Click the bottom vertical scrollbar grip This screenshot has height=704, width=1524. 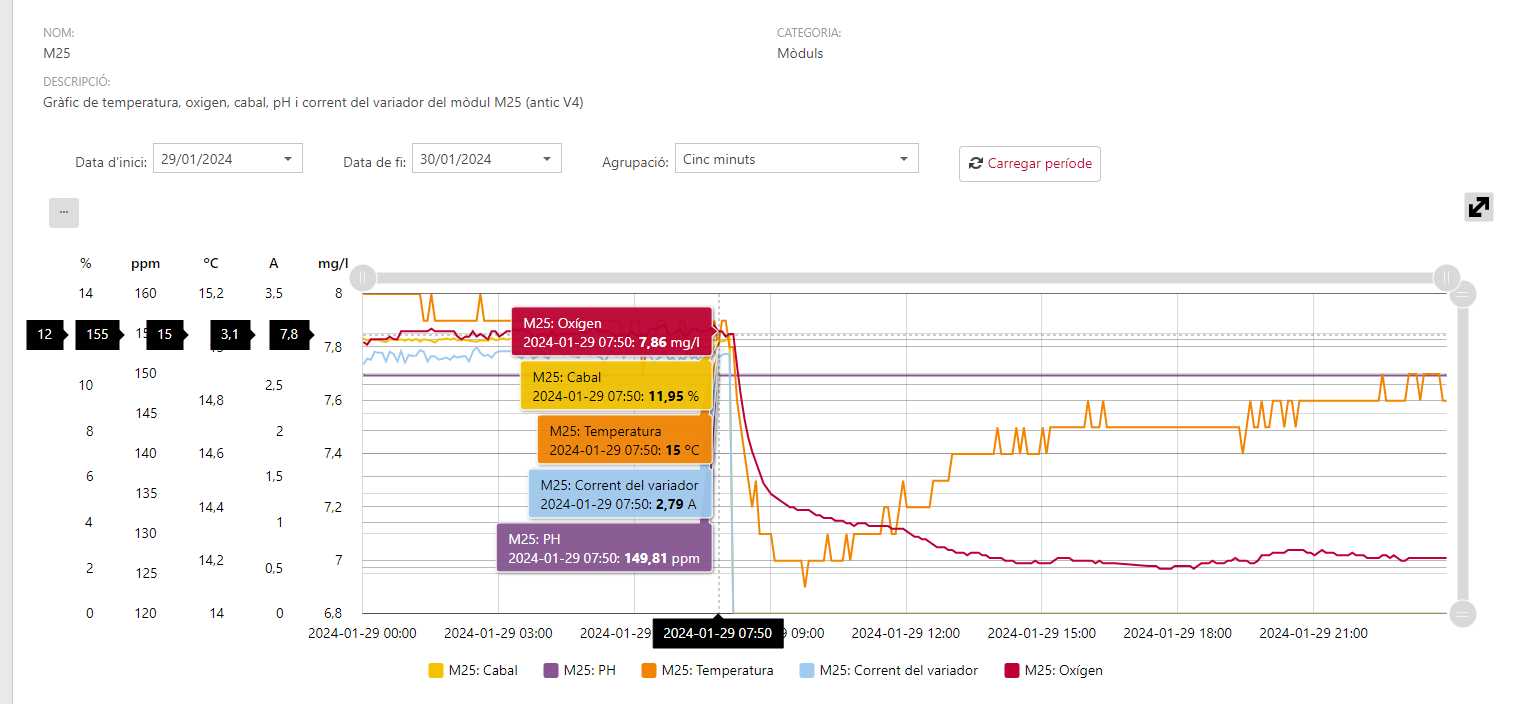coord(1462,613)
